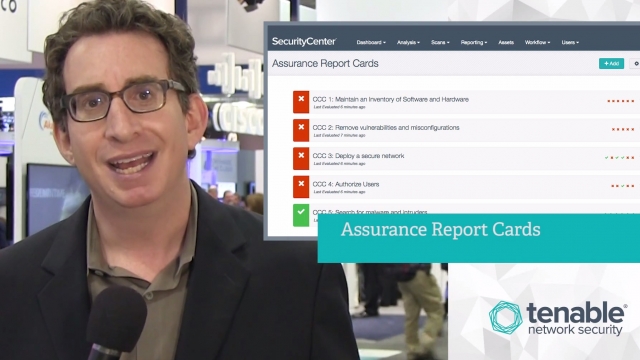Open the Scans dropdown menu

pyautogui.click(x=440, y=42)
